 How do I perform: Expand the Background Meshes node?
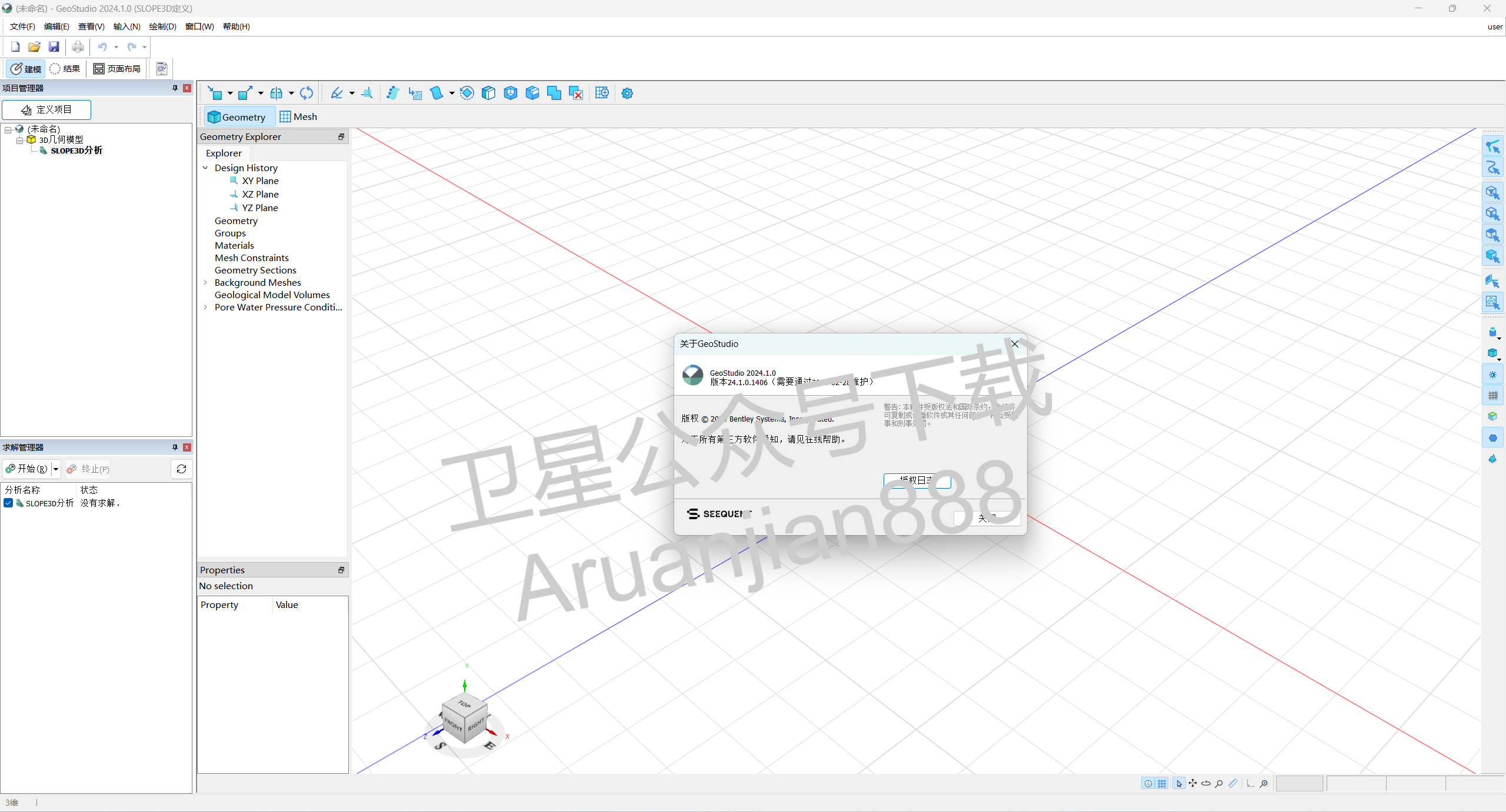click(205, 282)
